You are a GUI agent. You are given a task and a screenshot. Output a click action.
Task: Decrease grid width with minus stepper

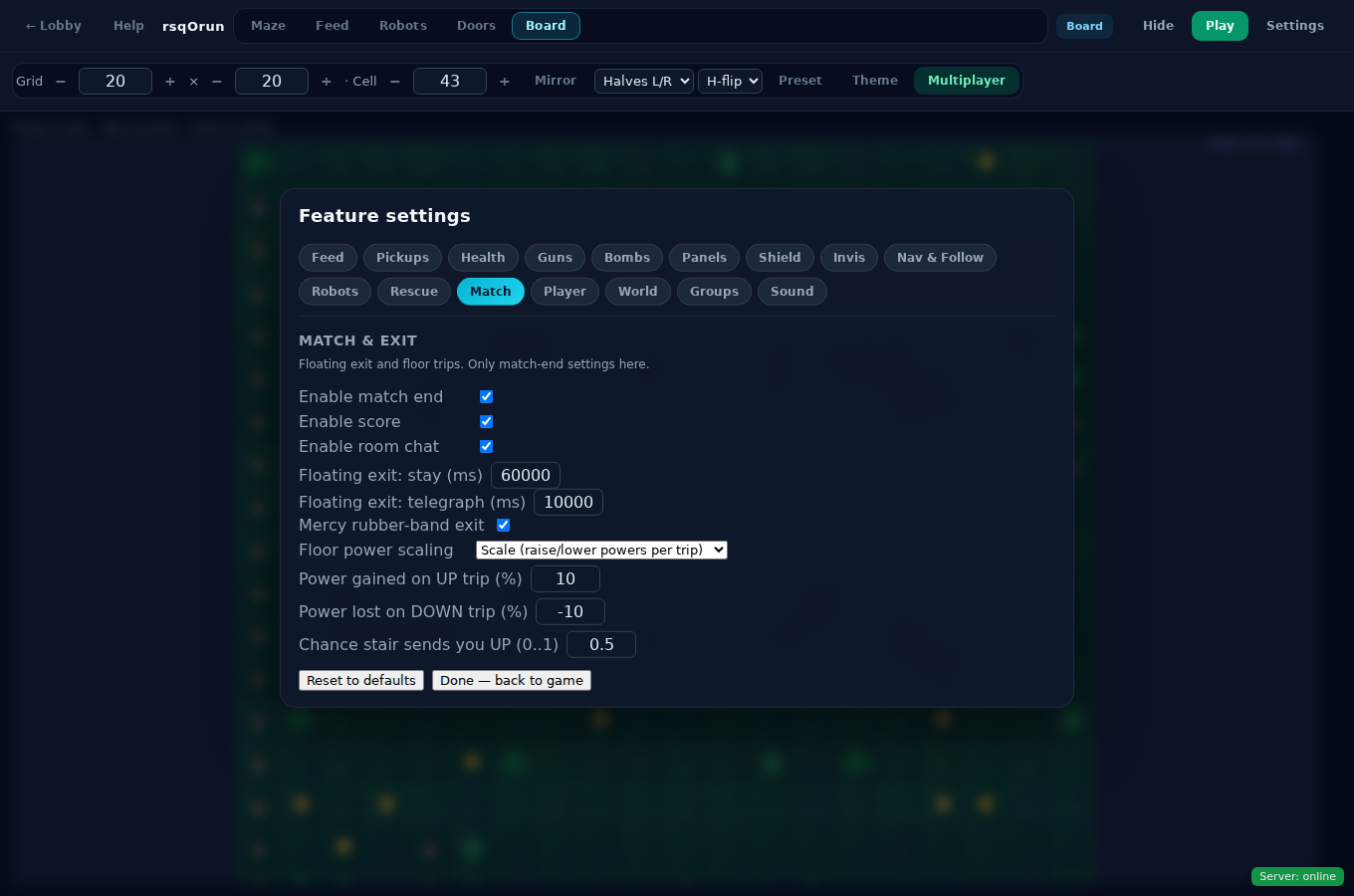tap(61, 82)
